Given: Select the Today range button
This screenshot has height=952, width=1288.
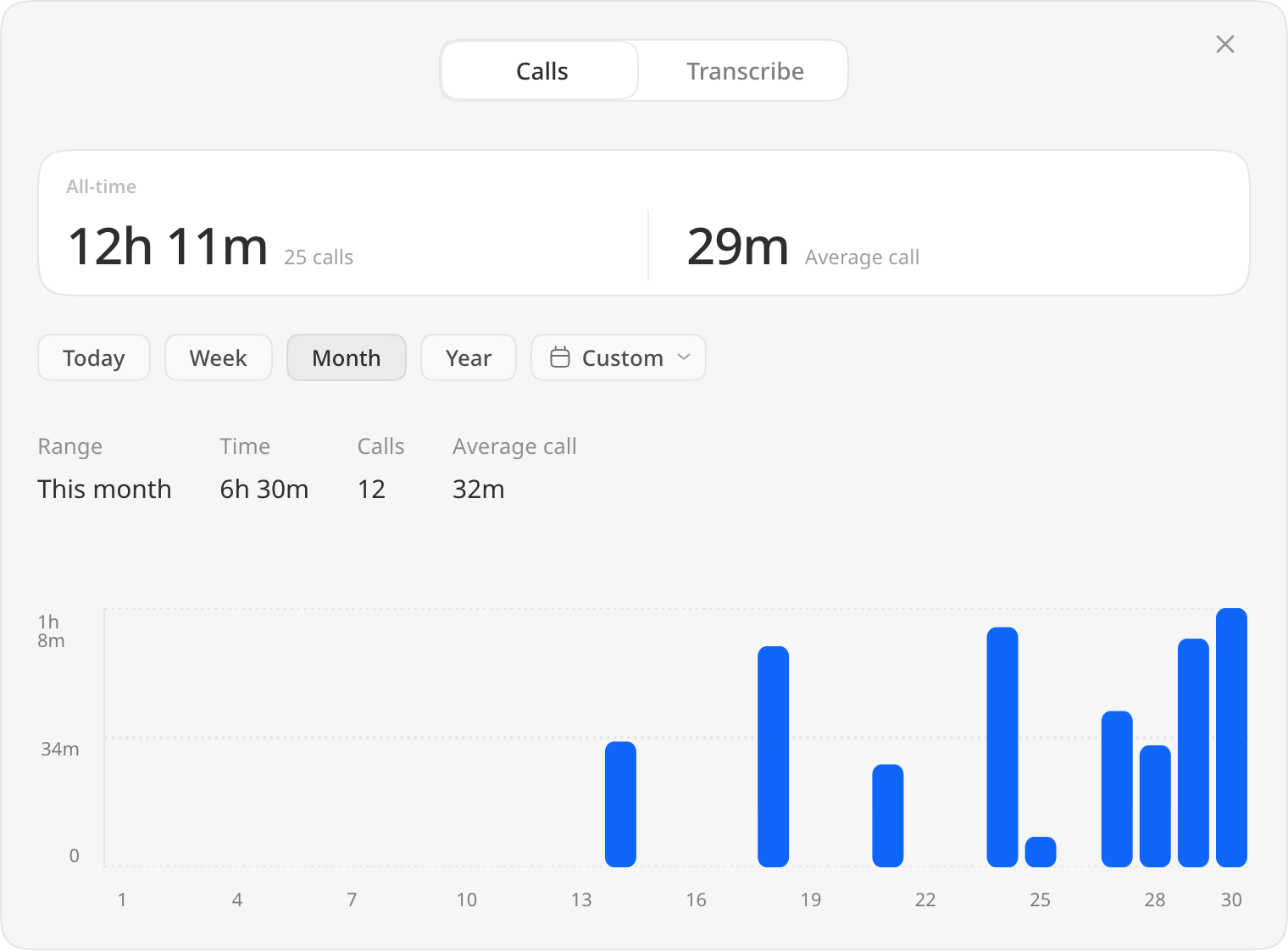Looking at the screenshot, I should click(x=94, y=357).
